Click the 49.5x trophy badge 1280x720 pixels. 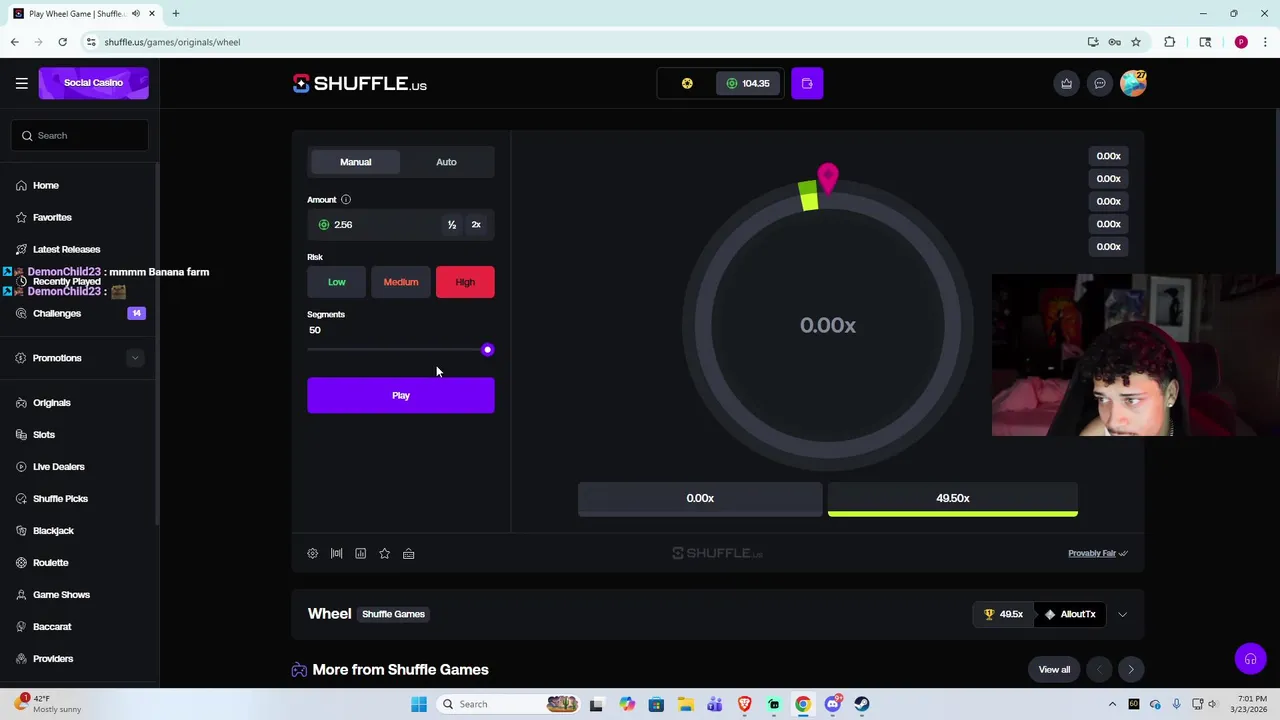[1003, 614]
